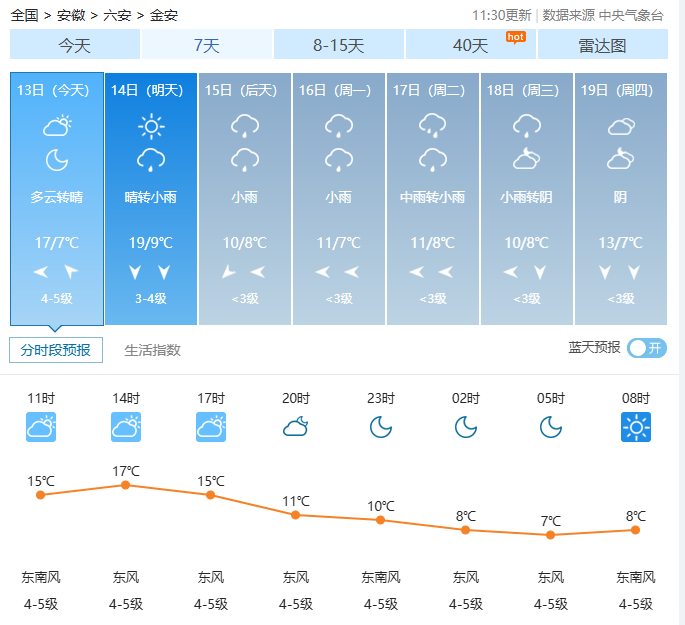Click the 17℃ point on temperature curve
Screen dimensions: 685x625
[x=126, y=485]
